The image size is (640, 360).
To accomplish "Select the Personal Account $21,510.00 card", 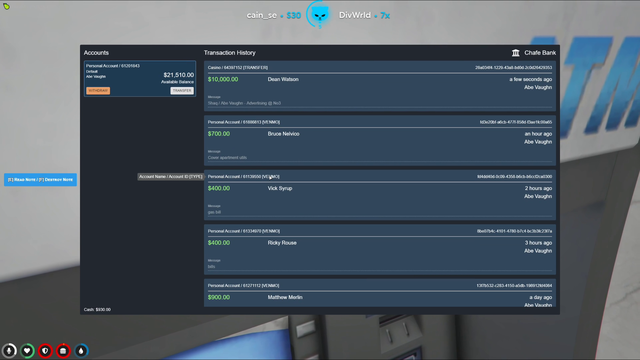I will point(140,79).
